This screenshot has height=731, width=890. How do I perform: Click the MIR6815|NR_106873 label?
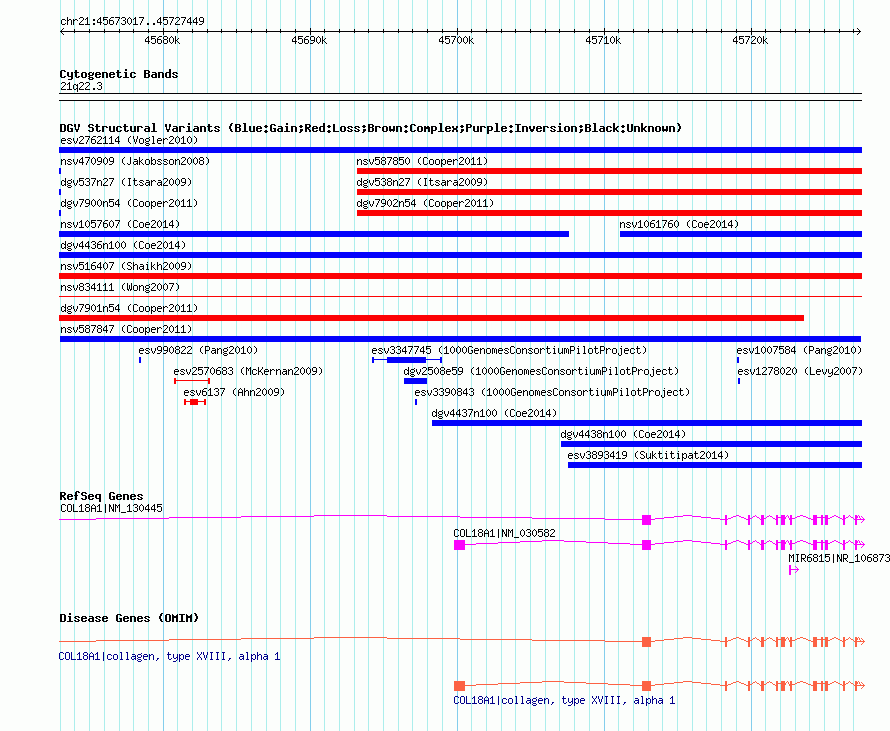point(839,558)
